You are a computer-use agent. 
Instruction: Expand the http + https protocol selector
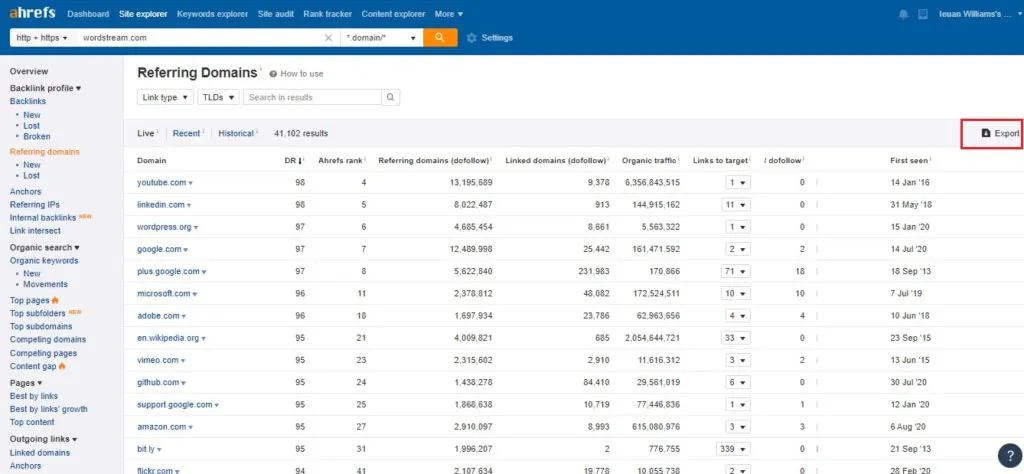click(x=41, y=38)
